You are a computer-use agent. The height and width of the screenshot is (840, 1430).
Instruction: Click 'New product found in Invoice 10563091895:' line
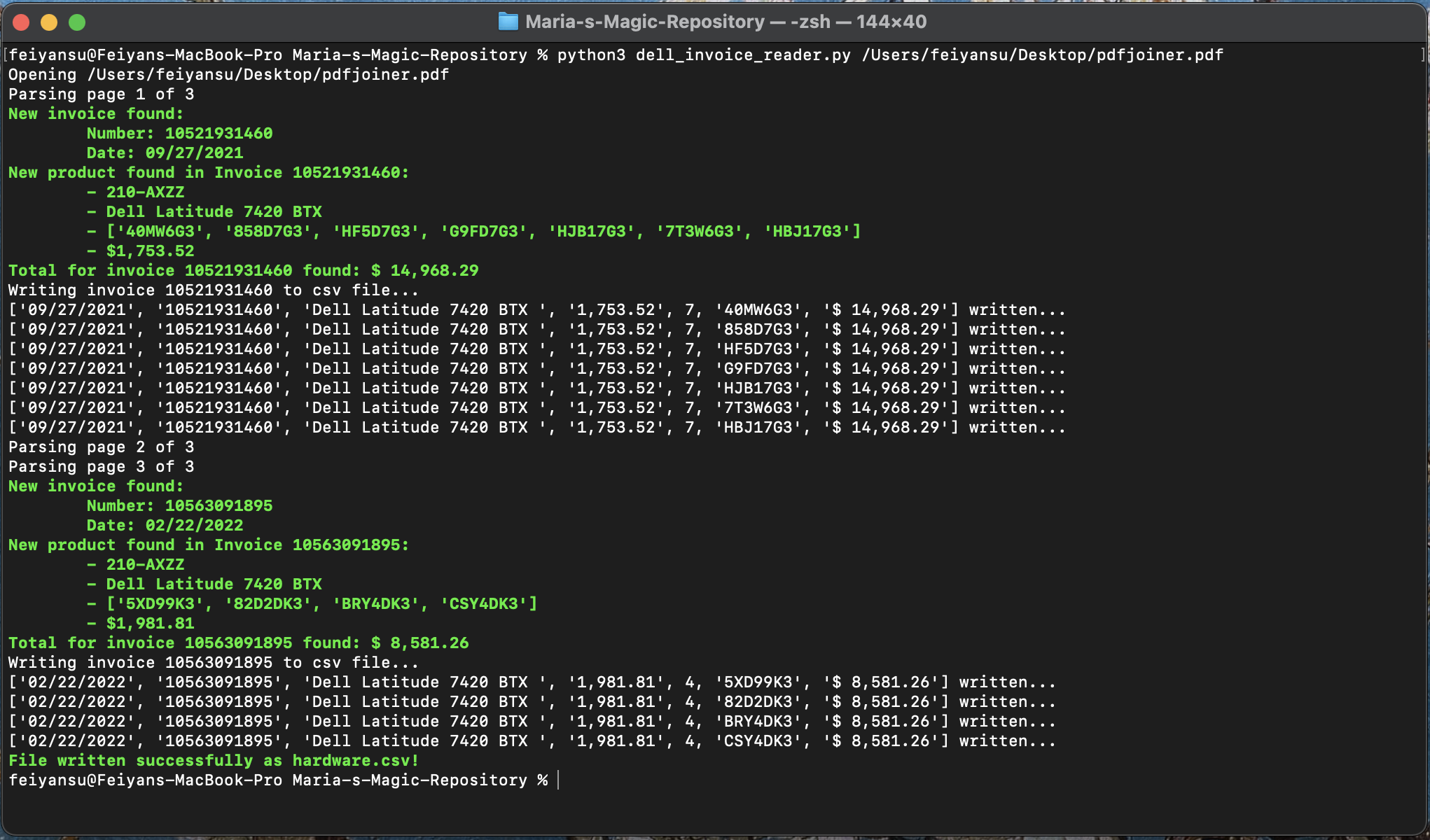(209, 545)
